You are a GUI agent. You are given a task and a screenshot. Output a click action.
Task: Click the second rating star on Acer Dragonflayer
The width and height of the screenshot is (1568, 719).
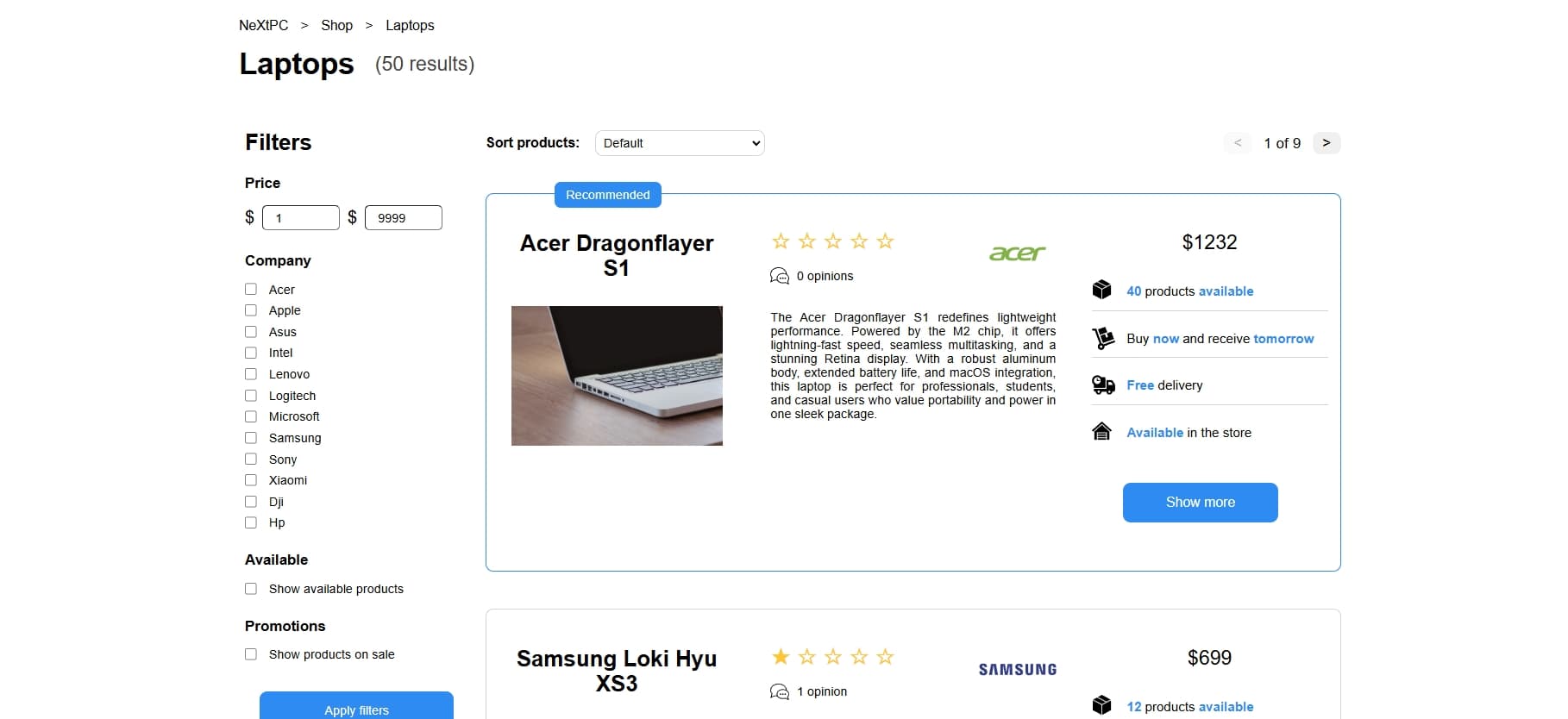point(806,241)
